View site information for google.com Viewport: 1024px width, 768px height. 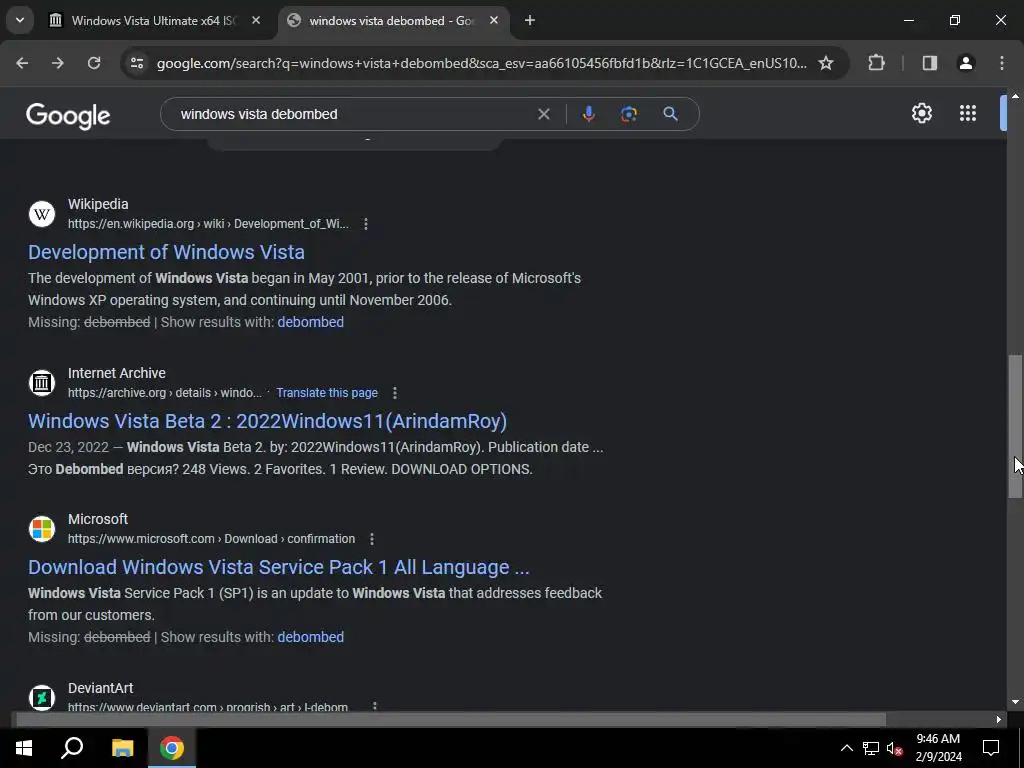136,63
